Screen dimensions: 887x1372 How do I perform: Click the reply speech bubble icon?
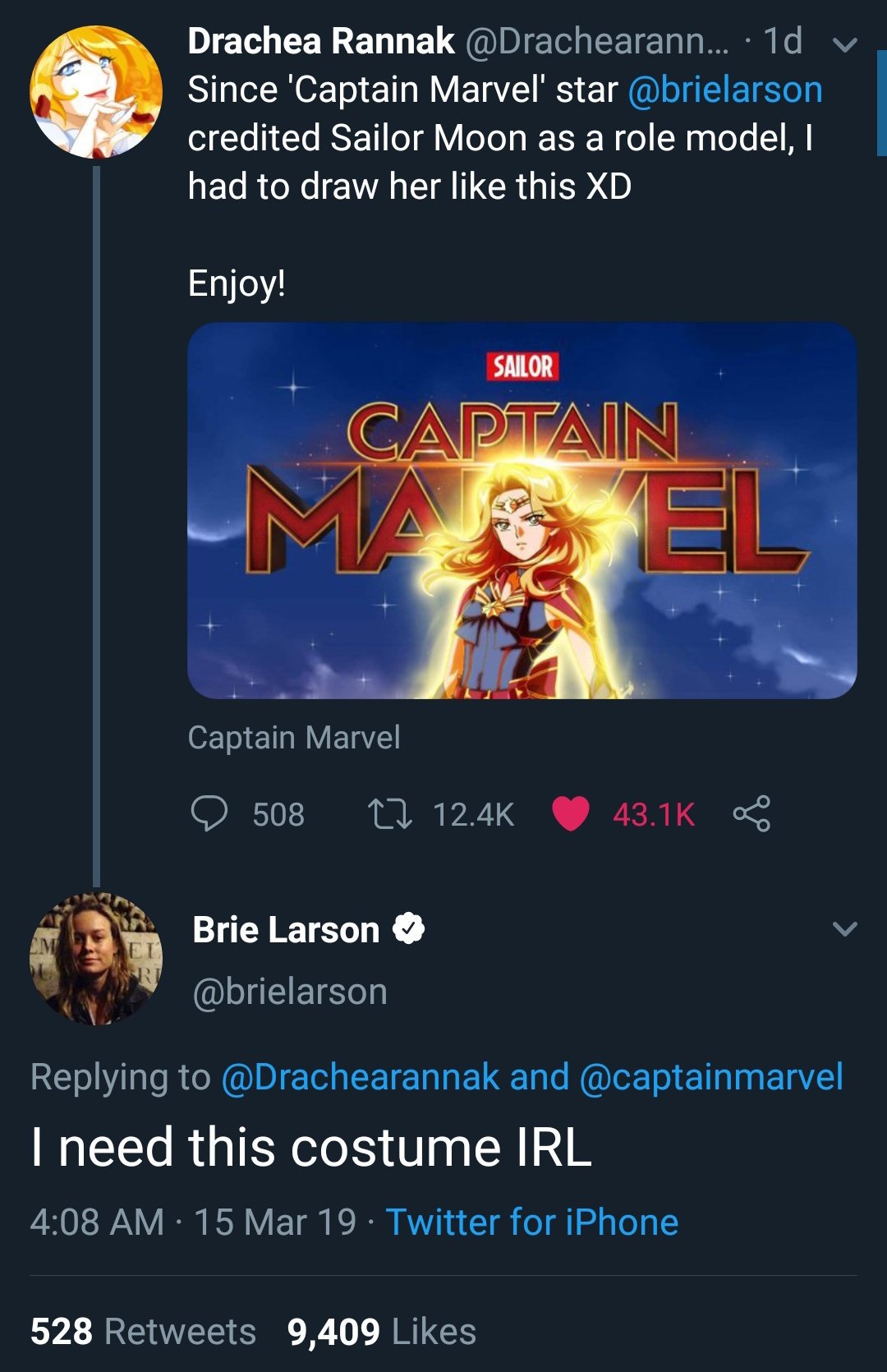[209, 814]
